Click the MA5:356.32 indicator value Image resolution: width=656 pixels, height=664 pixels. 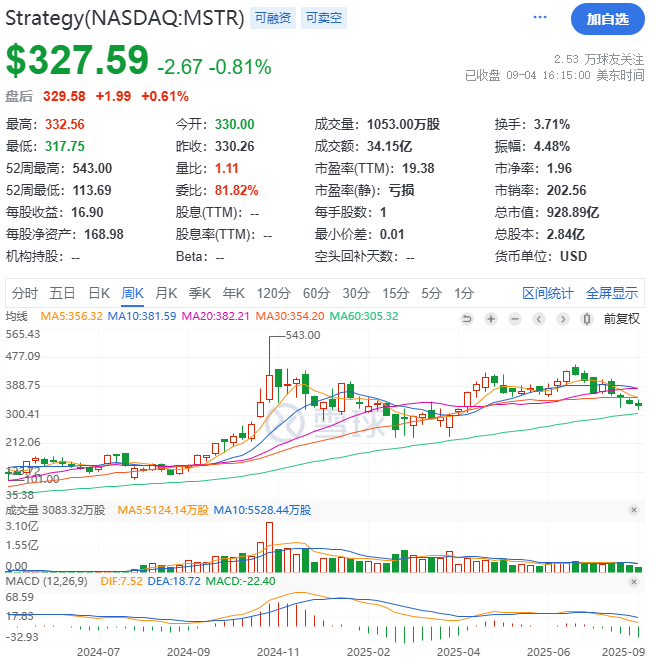[71, 316]
